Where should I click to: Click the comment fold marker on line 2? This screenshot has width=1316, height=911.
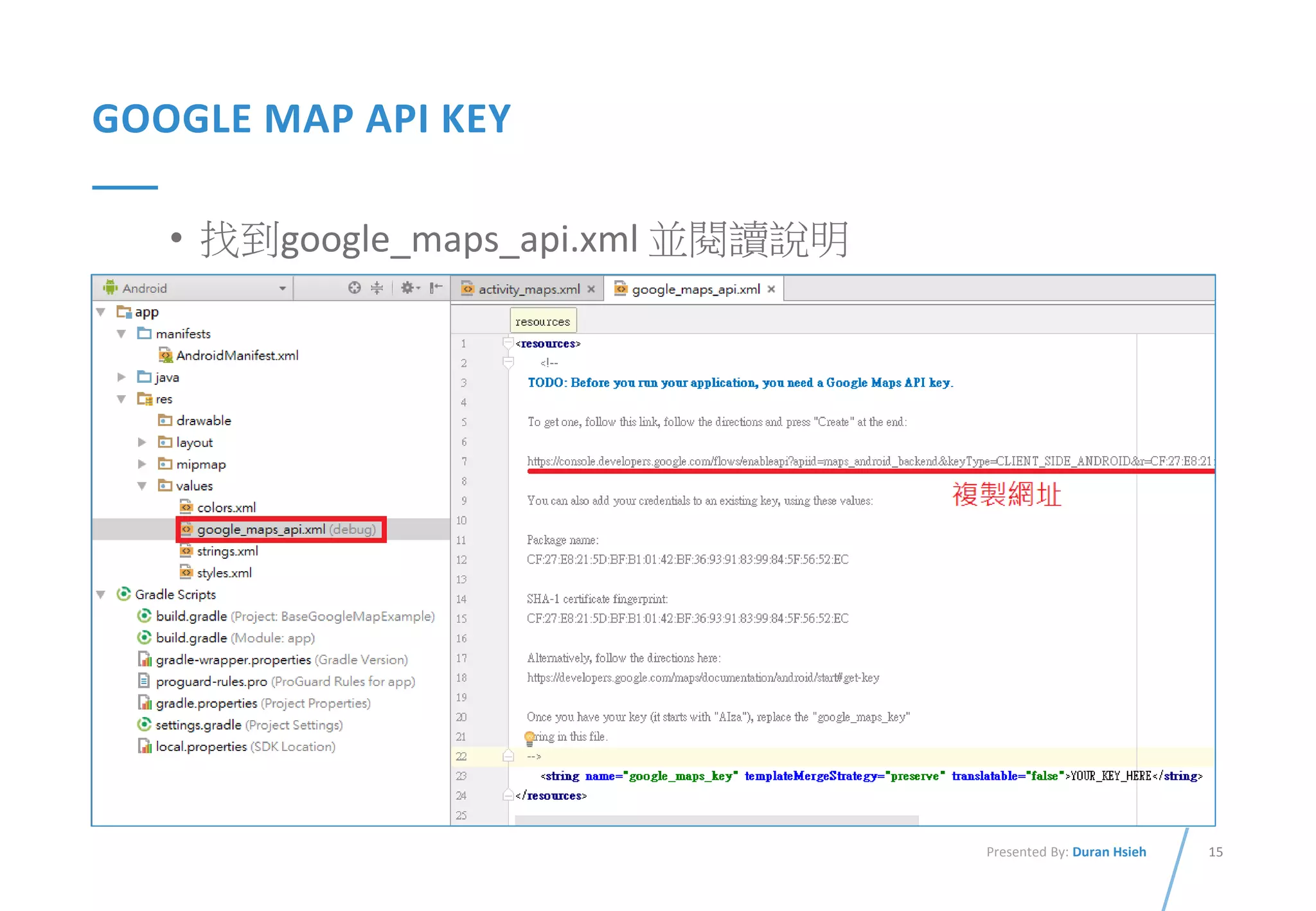click(x=508, y=363)
